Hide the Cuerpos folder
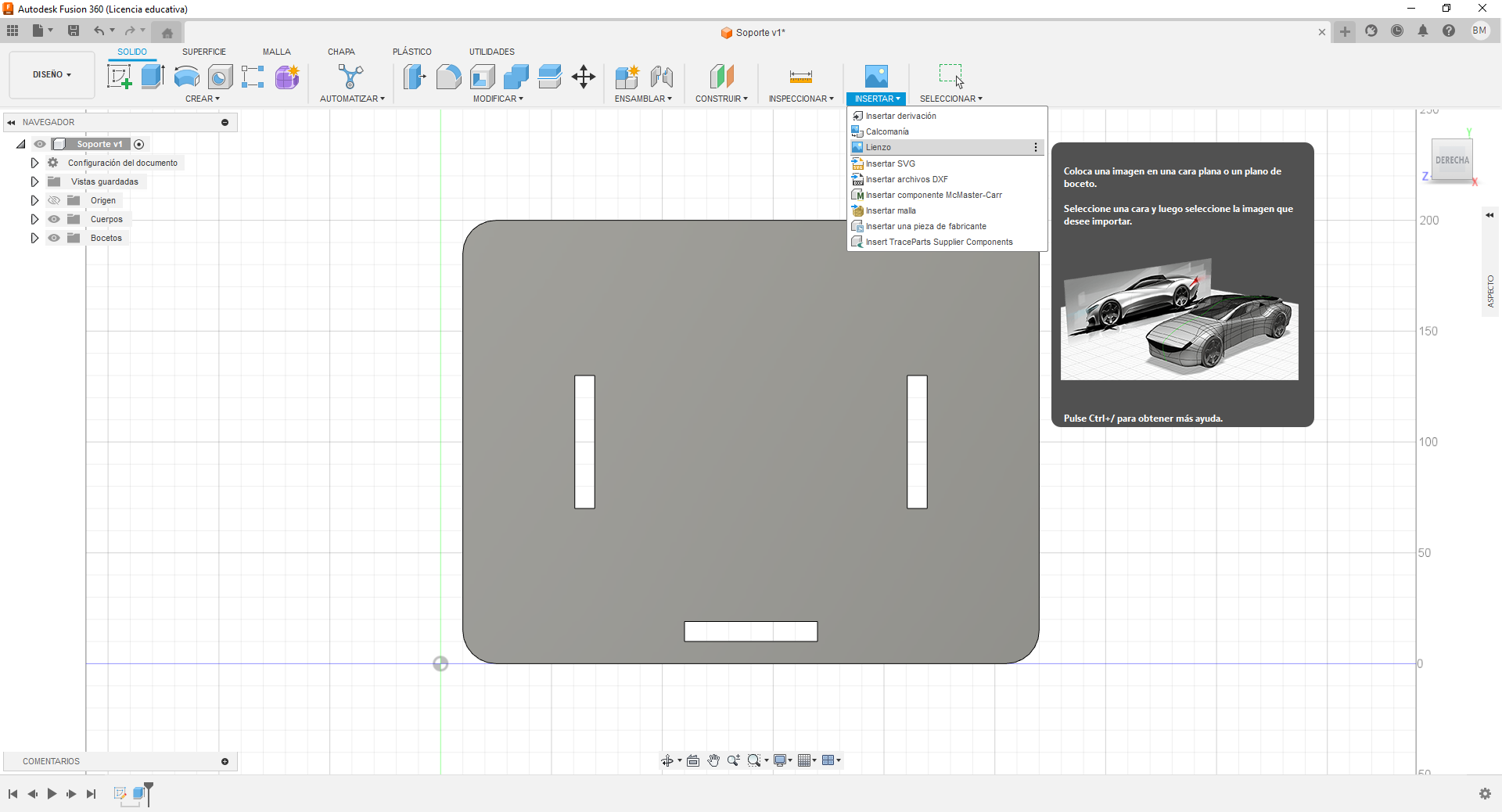Viewport: 1502px width, 812px height. pos(54,219)
